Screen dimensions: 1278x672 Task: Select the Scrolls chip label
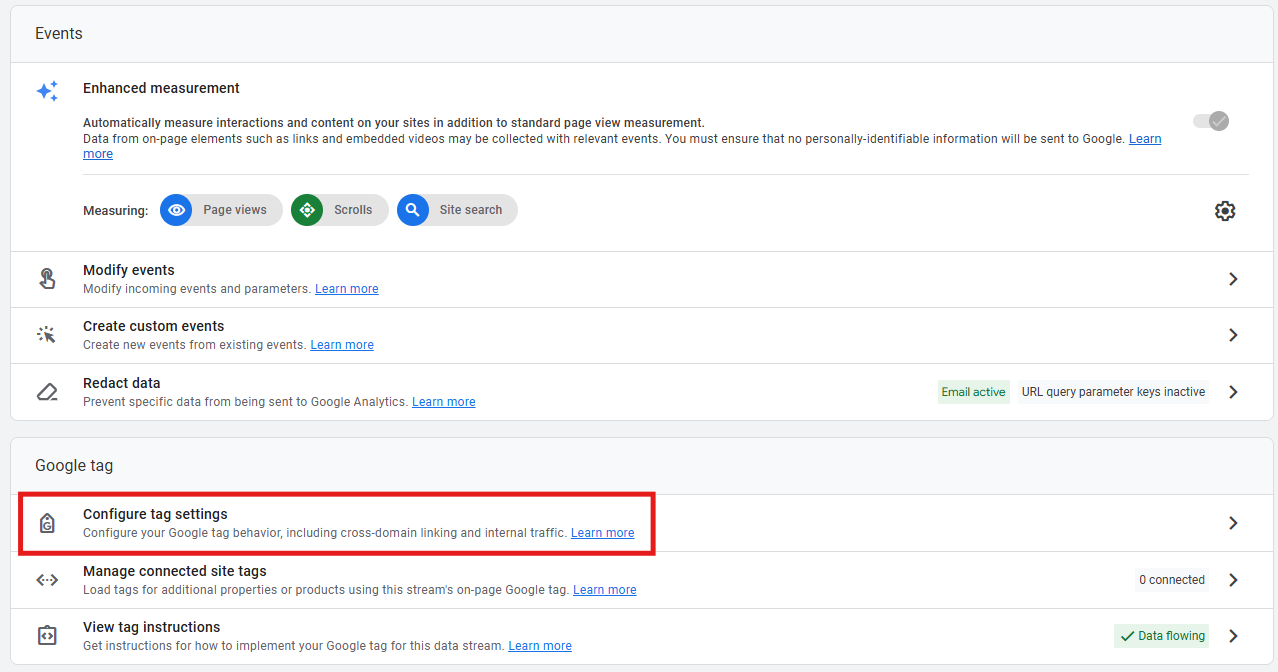(353, 210)
